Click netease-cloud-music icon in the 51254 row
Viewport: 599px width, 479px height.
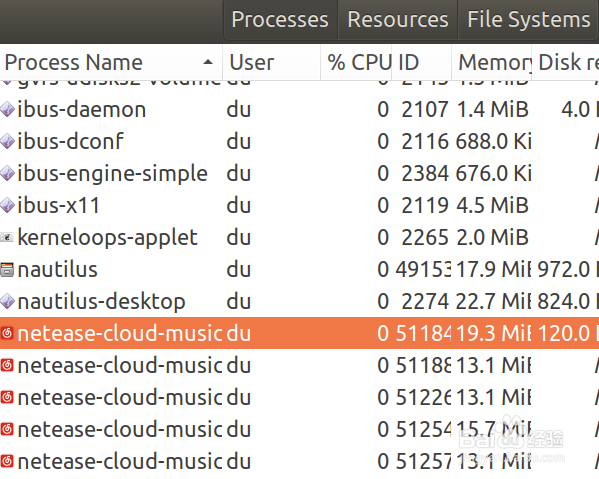tap(7, 429)
